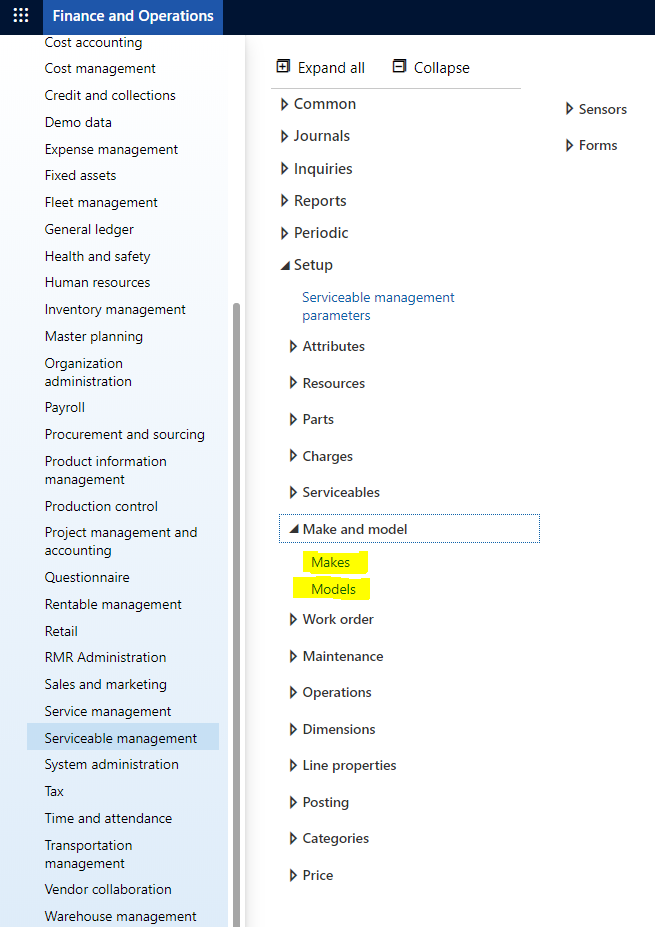Expand the Price group
Screen dimensions: 655x927
coord(312,875)
